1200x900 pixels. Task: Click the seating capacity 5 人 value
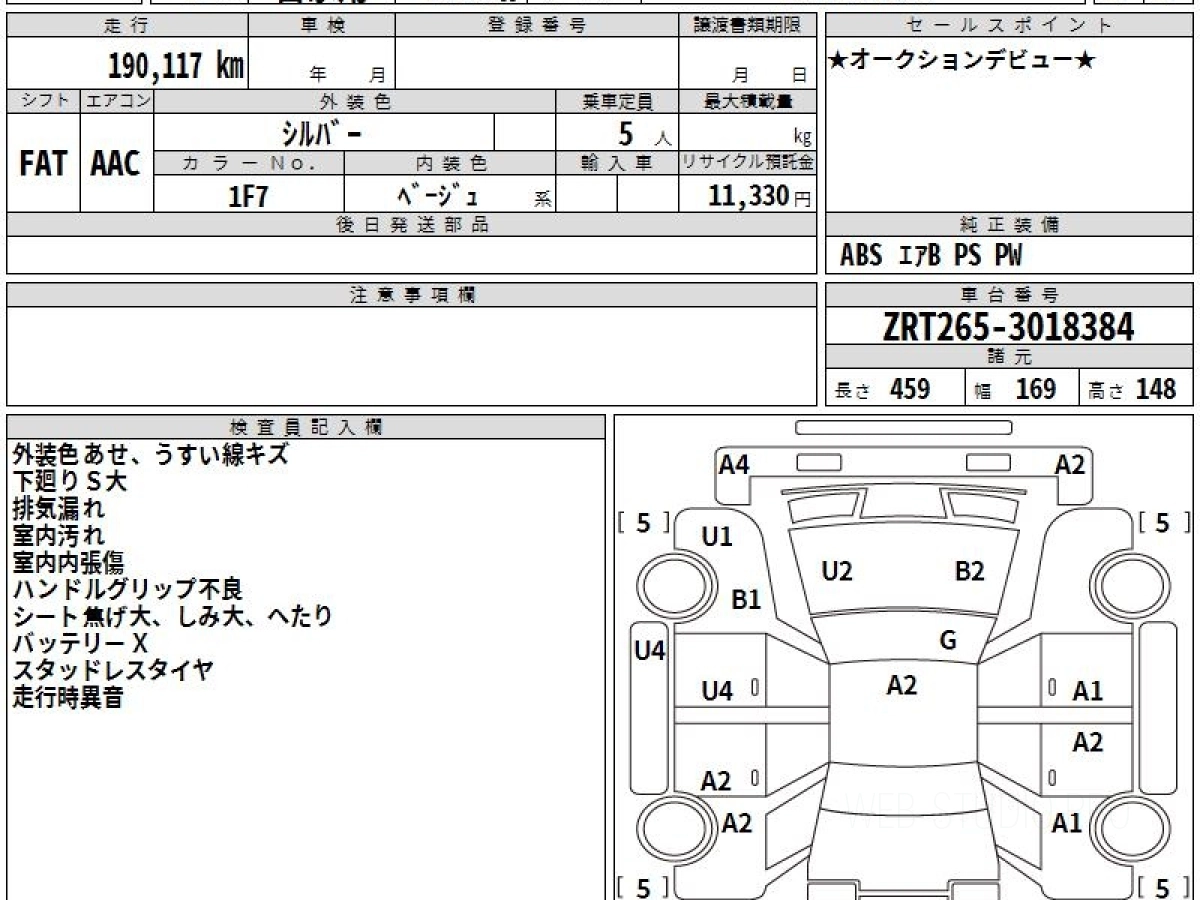pyautogui.click(x=643, y=134)
